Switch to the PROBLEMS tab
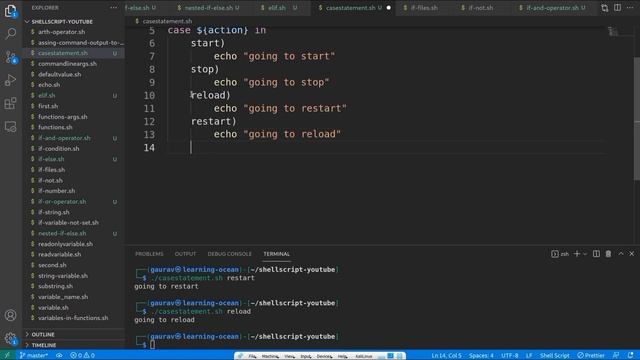This screenshot has height=360, width=640. 149,254
